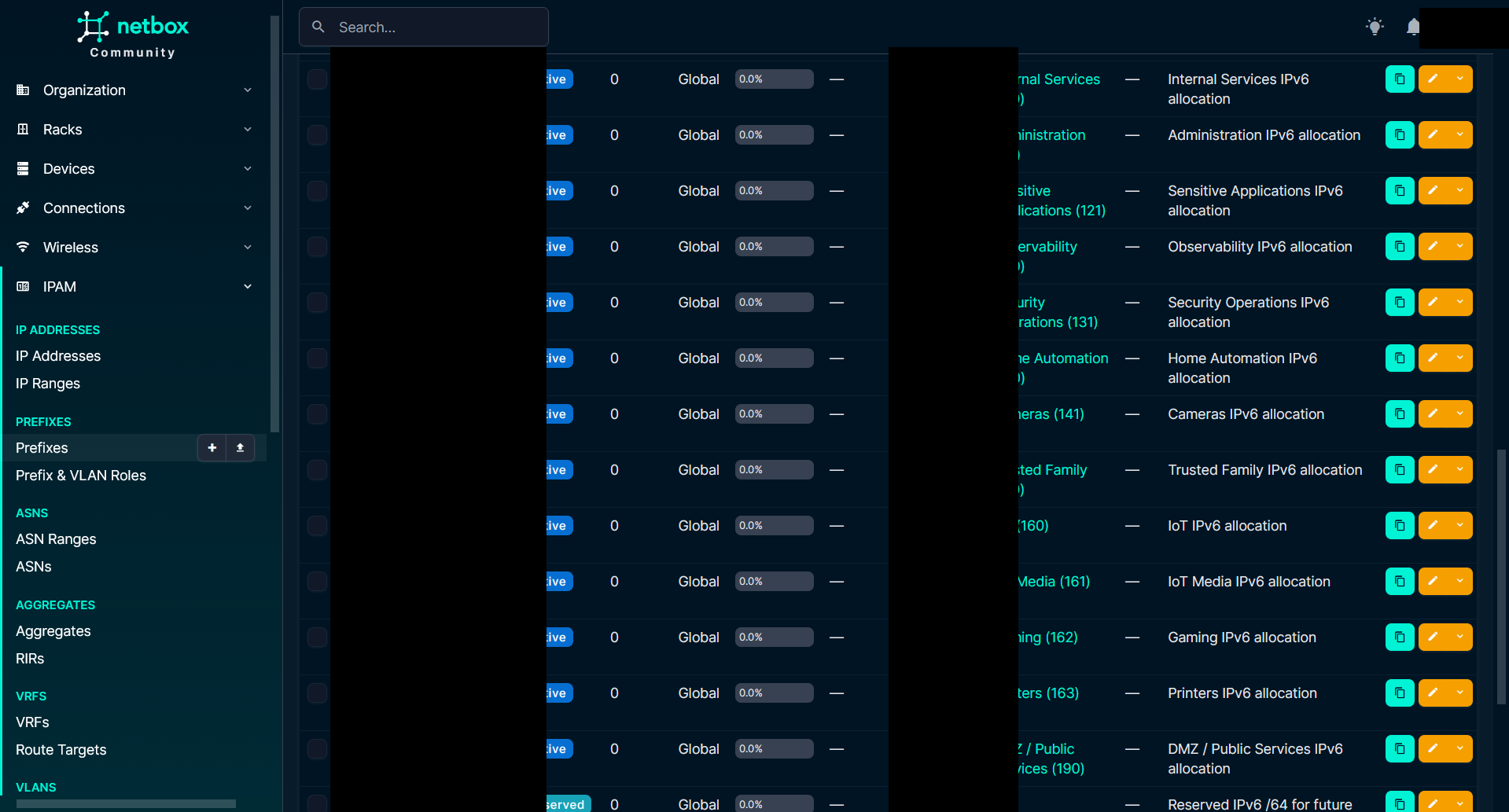Click utilization bar of Internal Services row
Viewport: 1509px width, 812px height.
coord(775,79)
